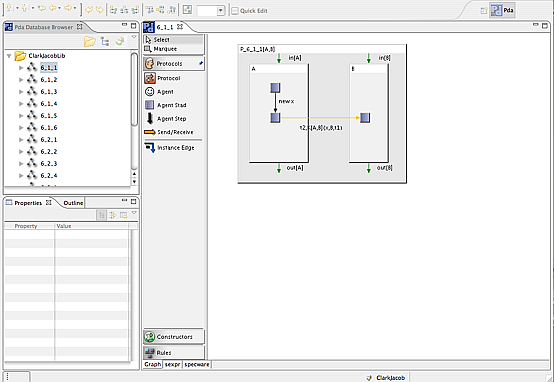Image resolution: width=554 pixels, height=382 pixels.
Task: Pin the Protocols palette drawer
Action: pyautogui.click(x=201, y=63)
